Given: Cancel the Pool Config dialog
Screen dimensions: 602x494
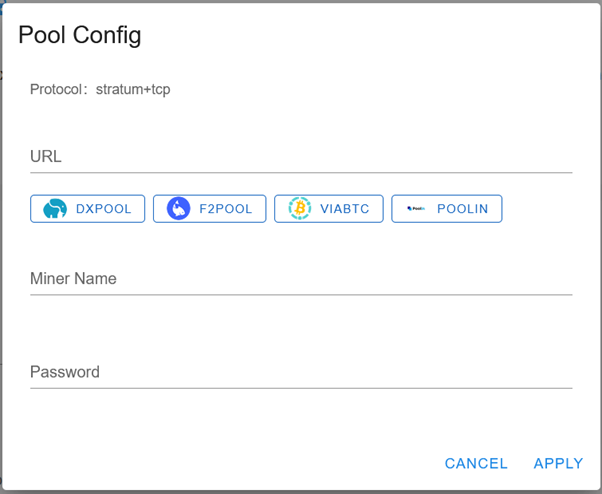Looking at the screenshot, I should 476,463.
